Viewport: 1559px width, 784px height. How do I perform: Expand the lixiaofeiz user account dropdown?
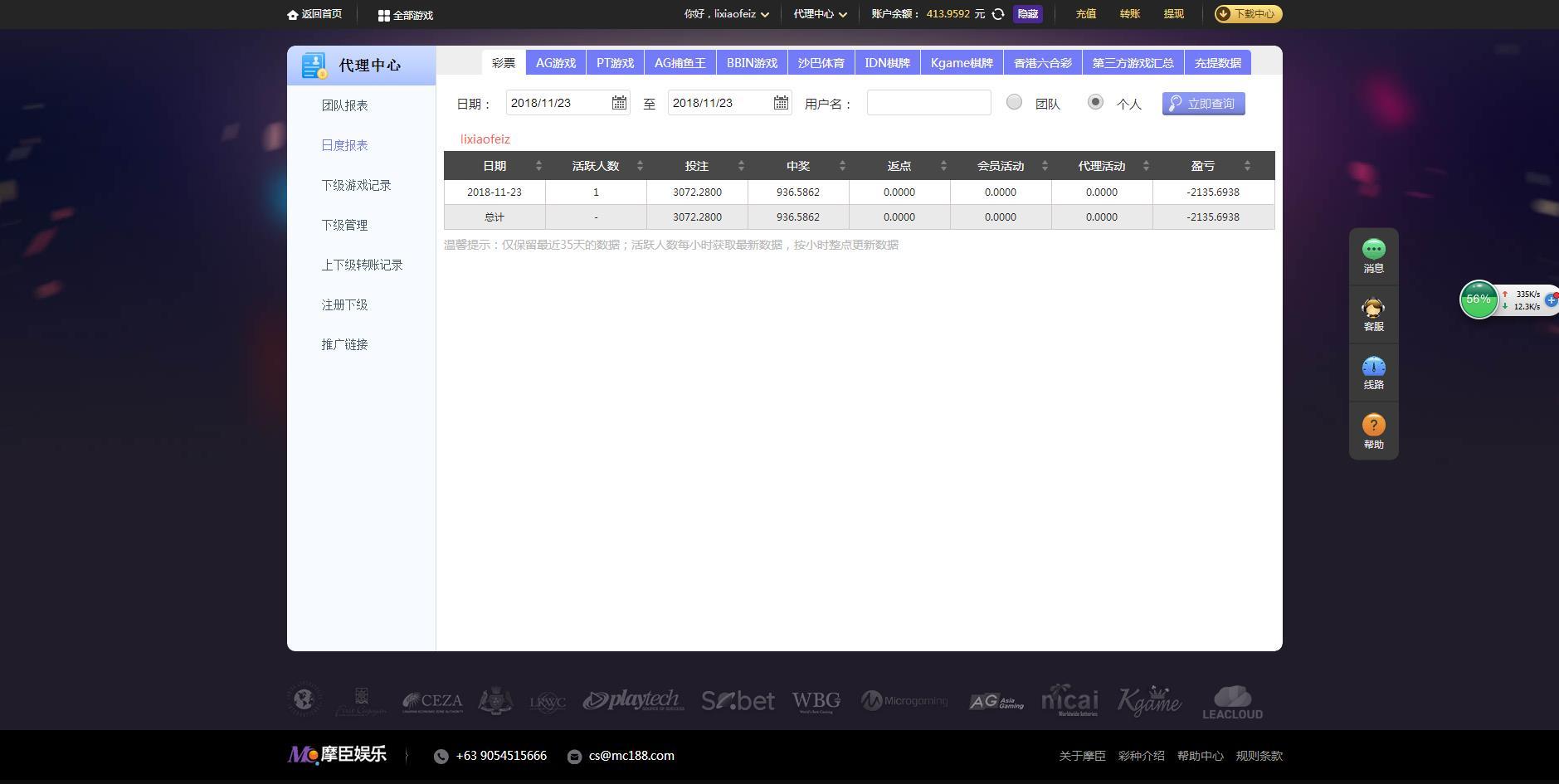(x=728, y=14)
